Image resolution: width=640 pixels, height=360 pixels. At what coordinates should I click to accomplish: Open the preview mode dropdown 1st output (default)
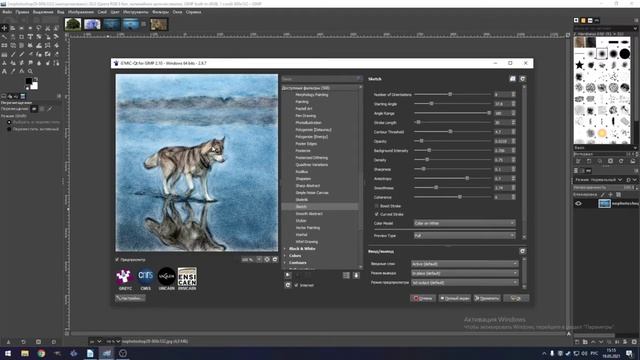[x=464, y=282]
